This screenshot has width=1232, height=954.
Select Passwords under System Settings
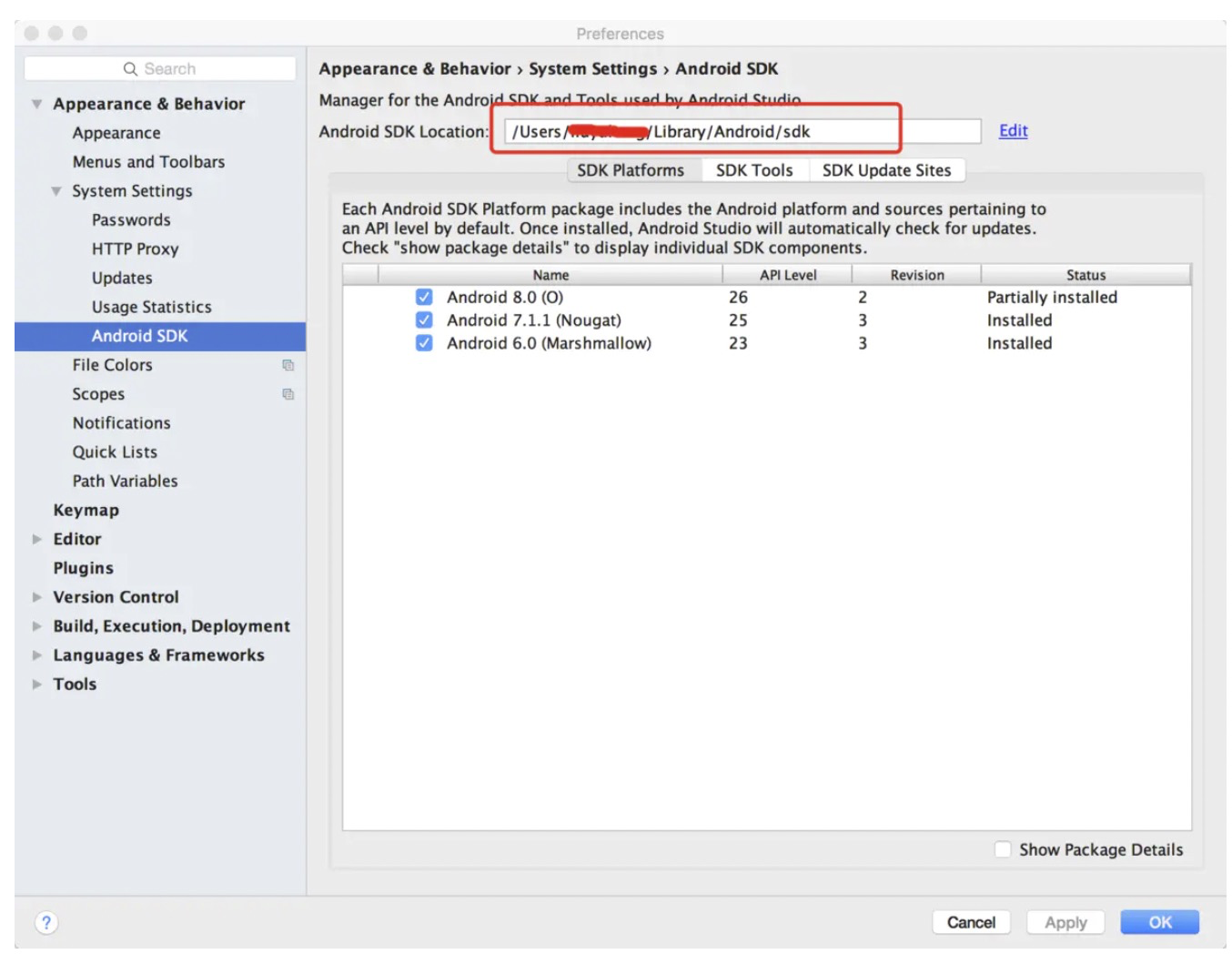[x=131, y=220]
